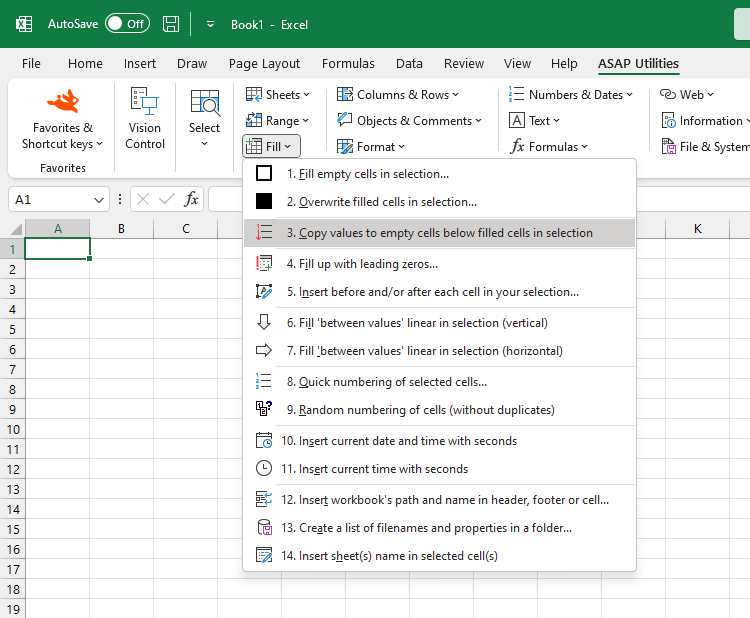Image resolution: width=750 pixels, height=618 pixels.
Task: Select Insert workbook's path and name
Action: (x=439, y=500)
